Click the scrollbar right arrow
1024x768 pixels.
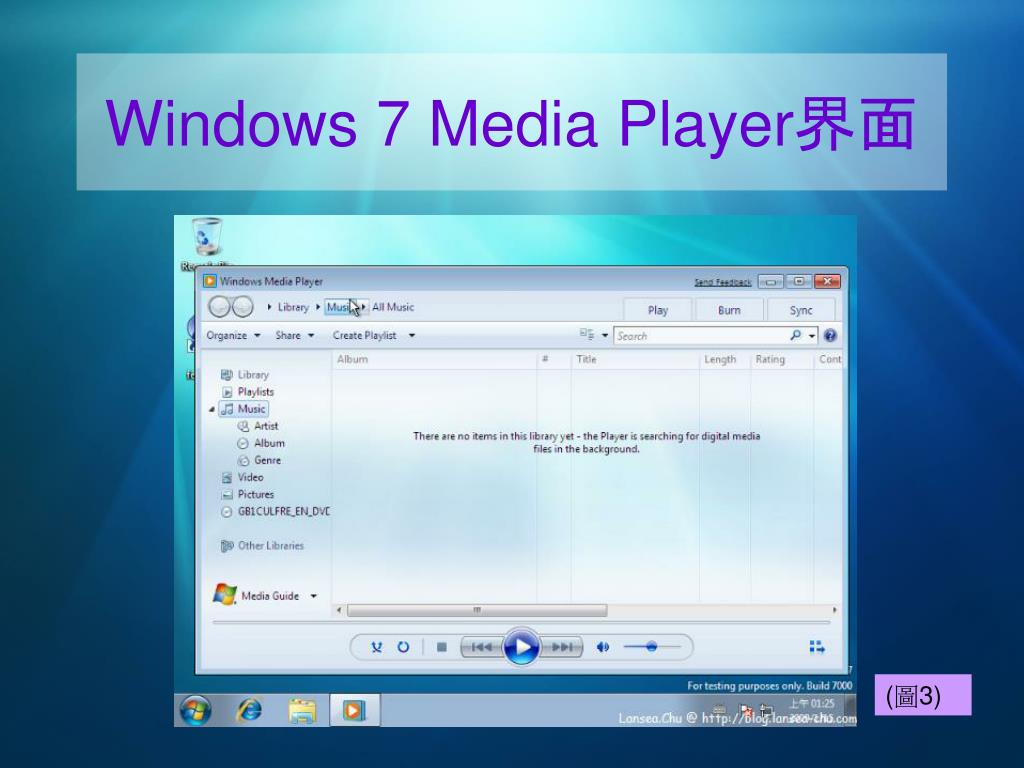pos(834,610)
